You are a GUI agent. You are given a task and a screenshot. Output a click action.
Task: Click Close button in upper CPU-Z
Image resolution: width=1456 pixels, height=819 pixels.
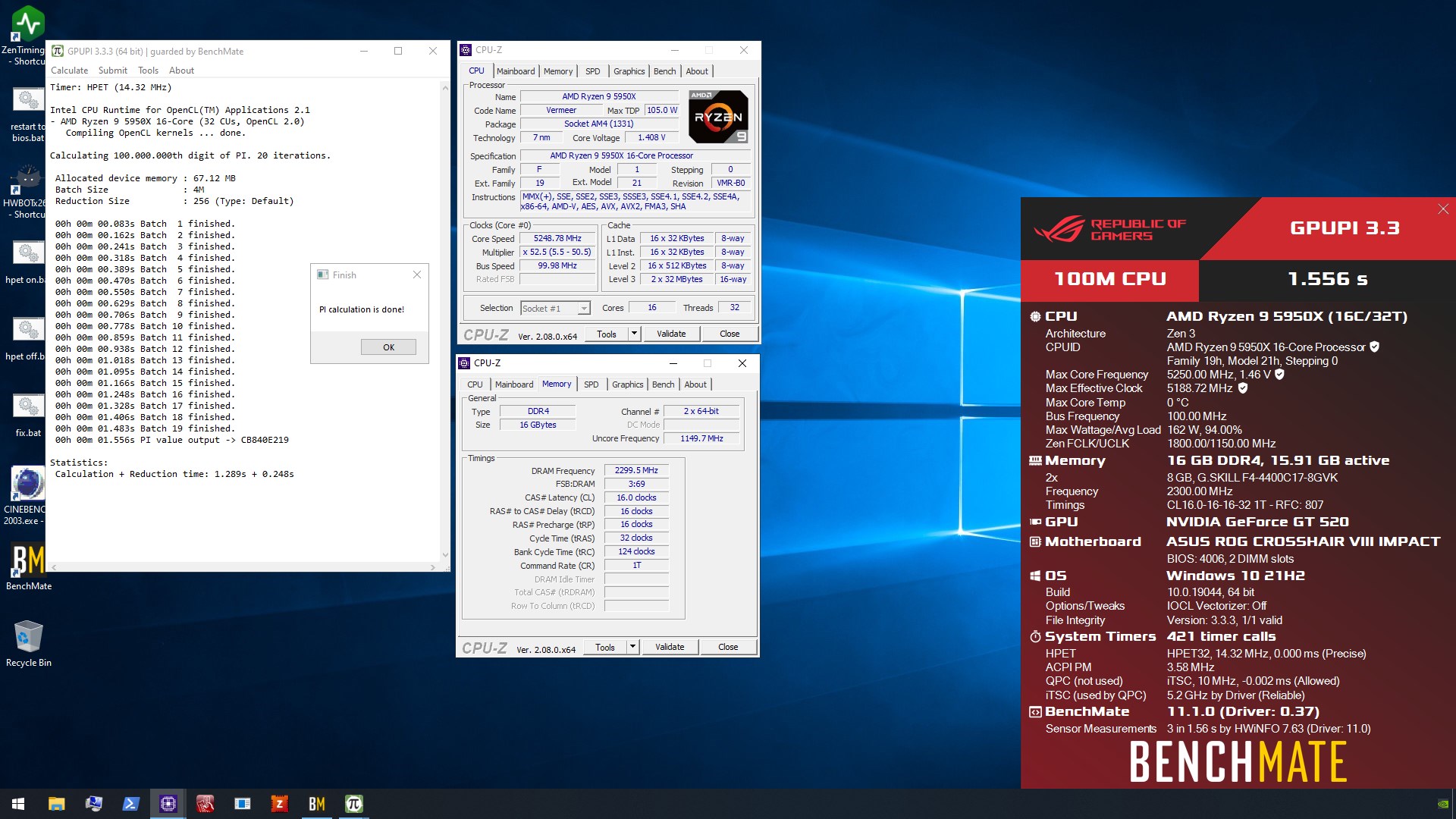(x=730, y=334)
